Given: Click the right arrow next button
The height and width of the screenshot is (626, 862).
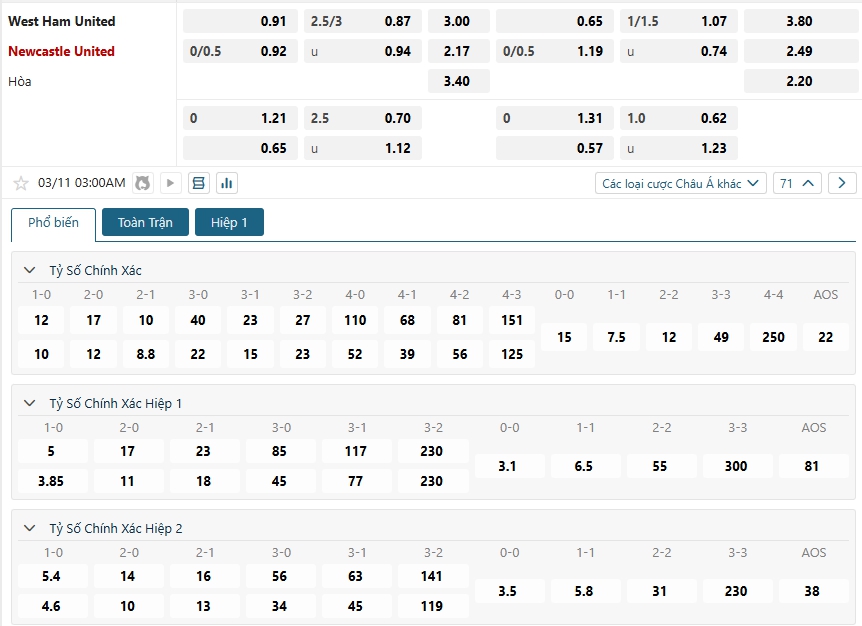Looking at the screenshot, I should pyautogui.click(x=842, y=183).
